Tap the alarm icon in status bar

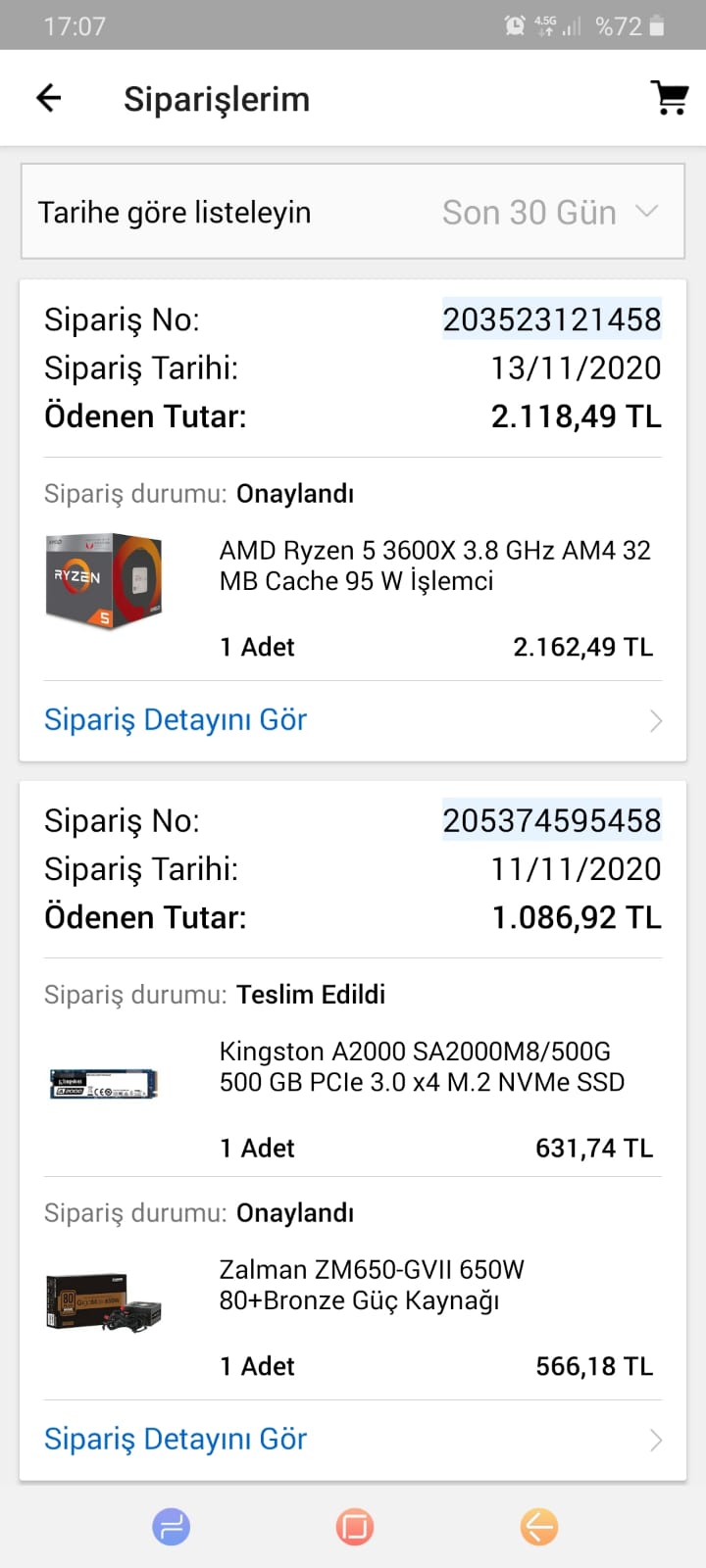(515, 26)
